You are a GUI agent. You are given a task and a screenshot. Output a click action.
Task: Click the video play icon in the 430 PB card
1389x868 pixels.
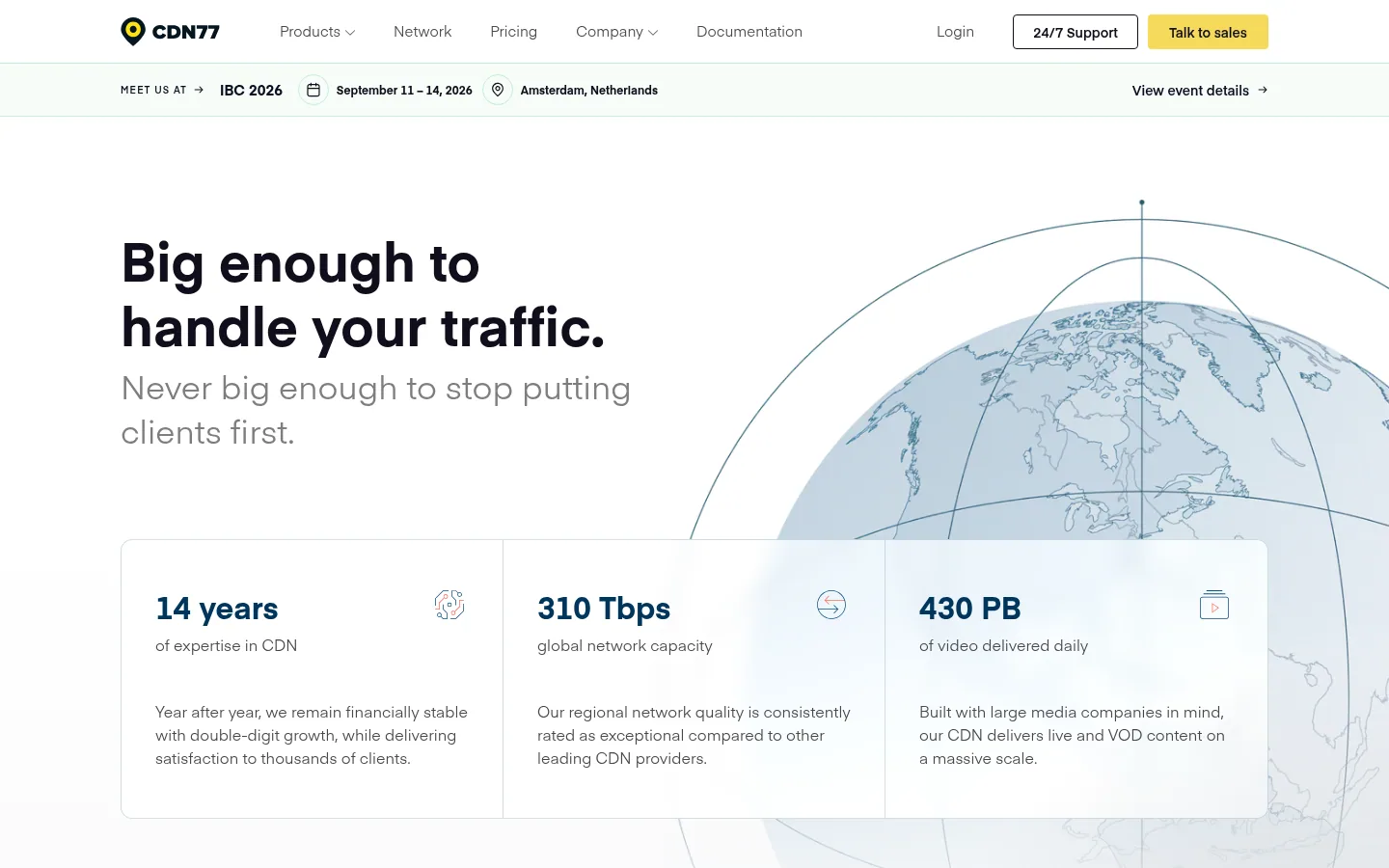pyautogui.click(x=1214, y=605)
